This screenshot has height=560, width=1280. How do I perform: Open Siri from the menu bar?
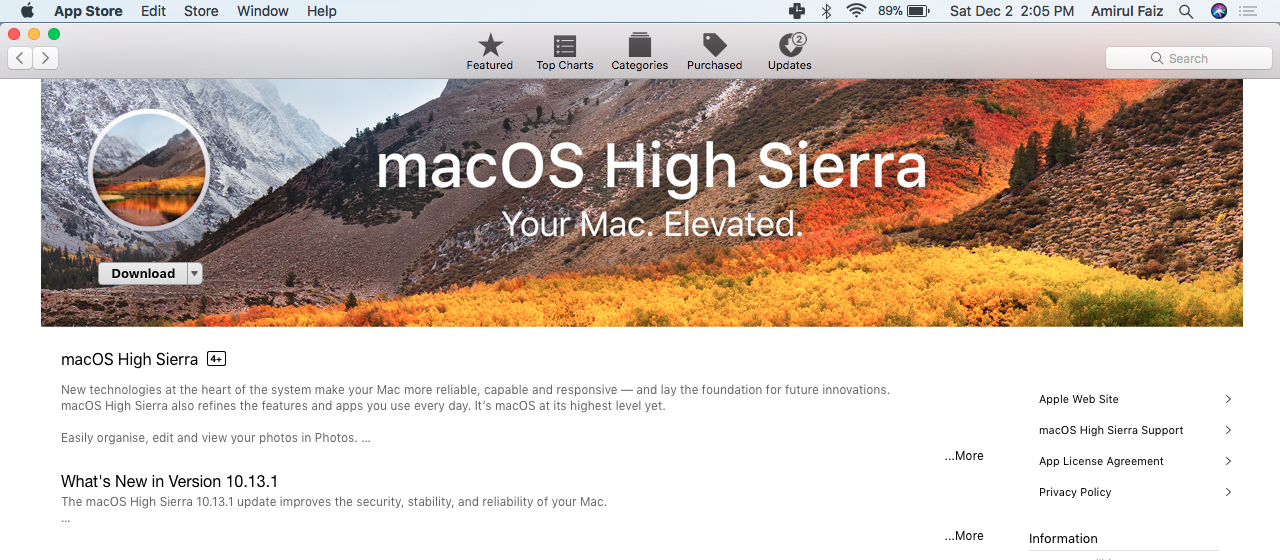pyautogui.click(x=1218, y=11)
